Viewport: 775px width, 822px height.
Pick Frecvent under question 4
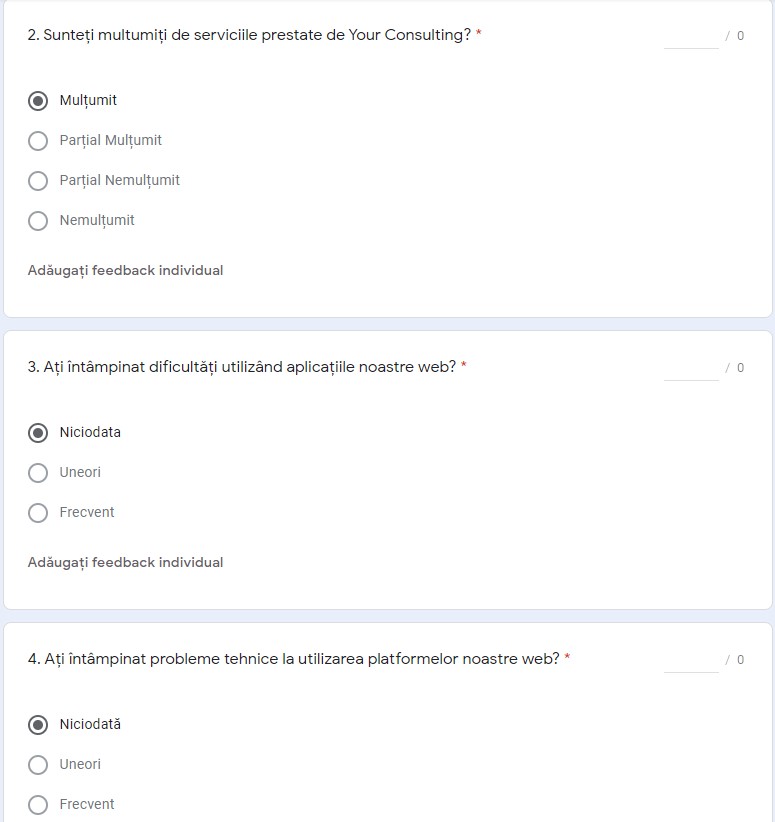coord(38,805)
